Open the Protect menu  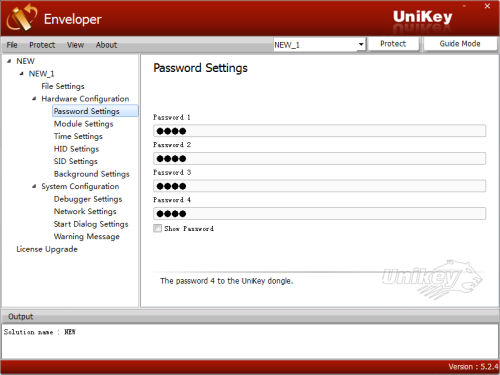click(x=42, y=45)
